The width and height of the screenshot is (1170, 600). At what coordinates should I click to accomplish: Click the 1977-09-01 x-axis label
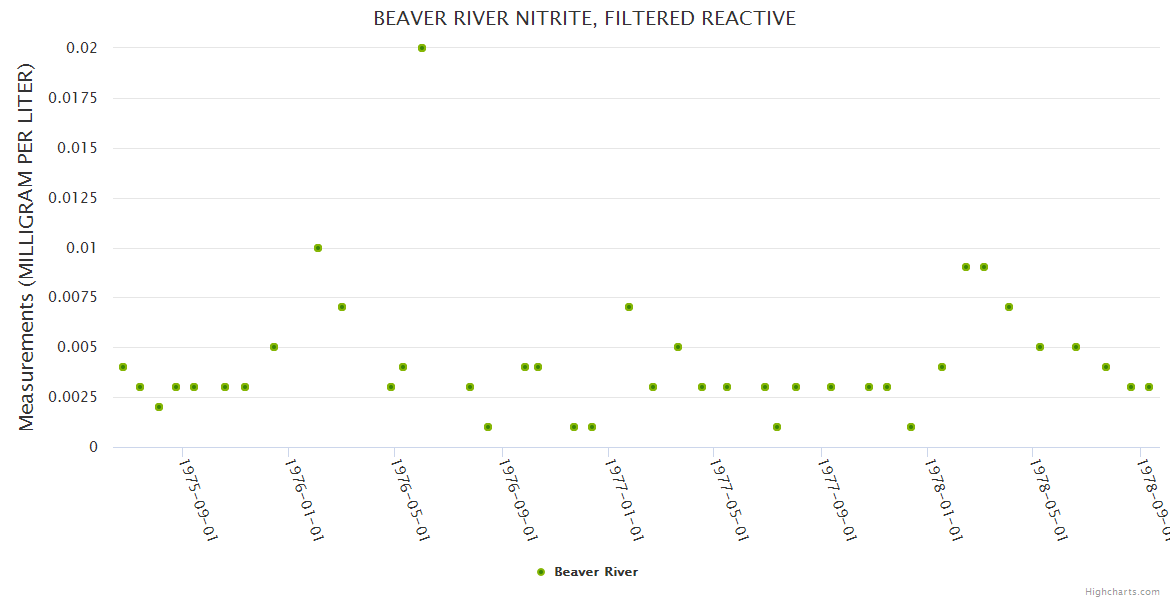click(x=838, y=498)
